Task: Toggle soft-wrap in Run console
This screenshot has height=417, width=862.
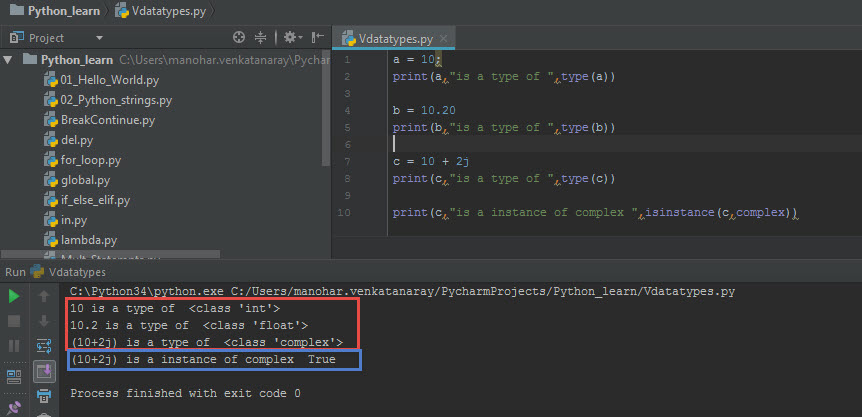Action: point(44,346)
